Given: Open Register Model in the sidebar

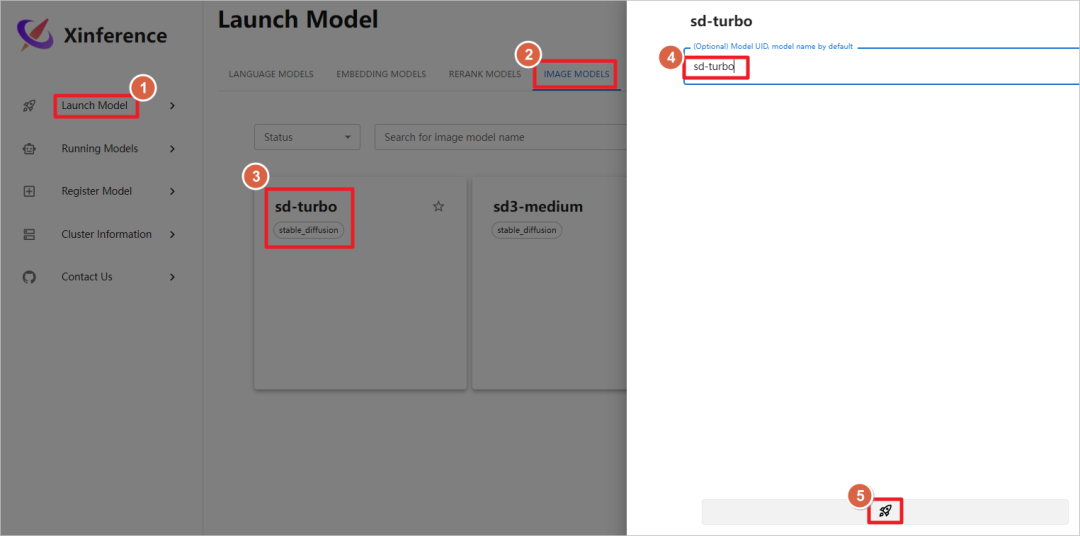Looking at the screenshot, I should tap(96, 192).
